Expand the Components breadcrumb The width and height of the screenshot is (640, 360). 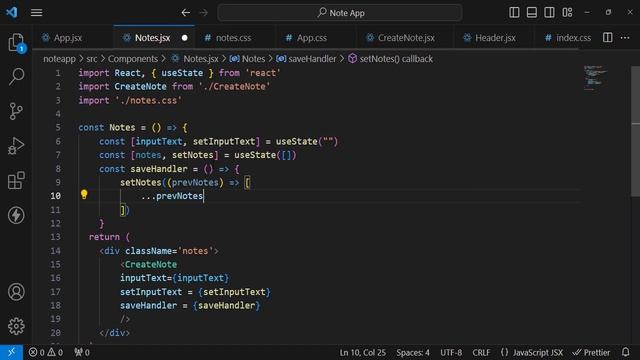pyautogui.click(x=133, y=59)
